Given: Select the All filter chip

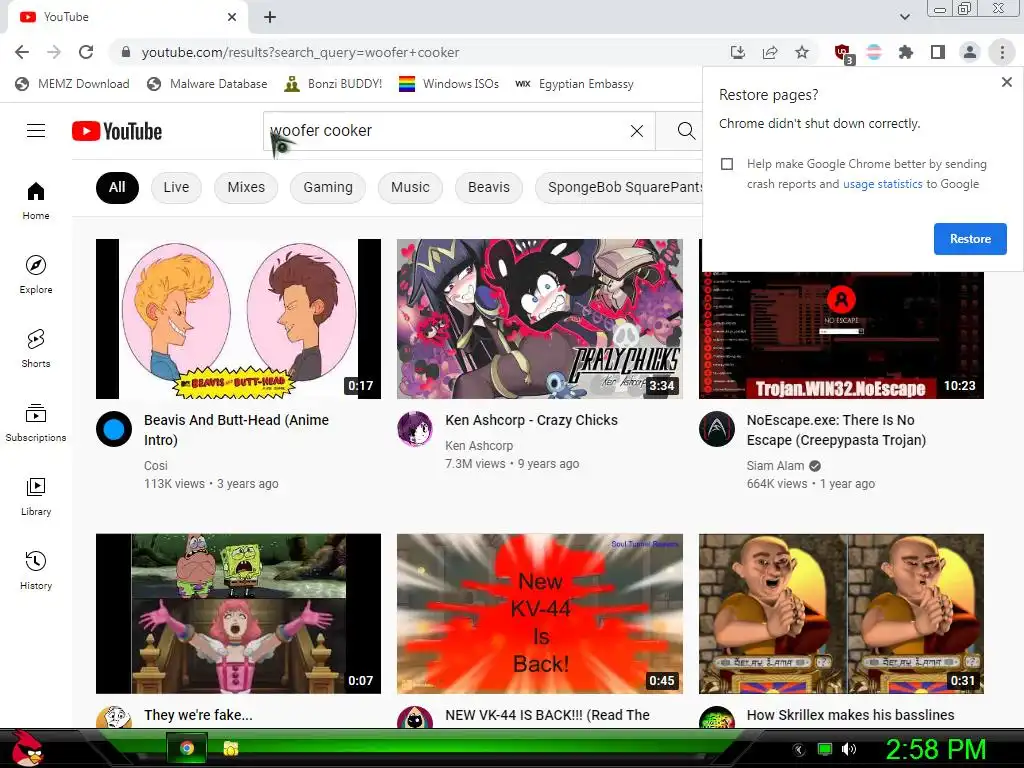Looking at the screenshot, I should point(117,187).
